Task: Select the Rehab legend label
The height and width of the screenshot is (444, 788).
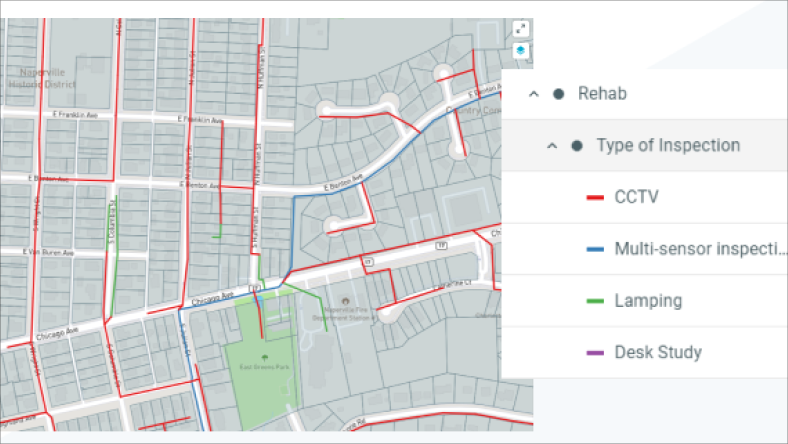Action: (602, 94)
